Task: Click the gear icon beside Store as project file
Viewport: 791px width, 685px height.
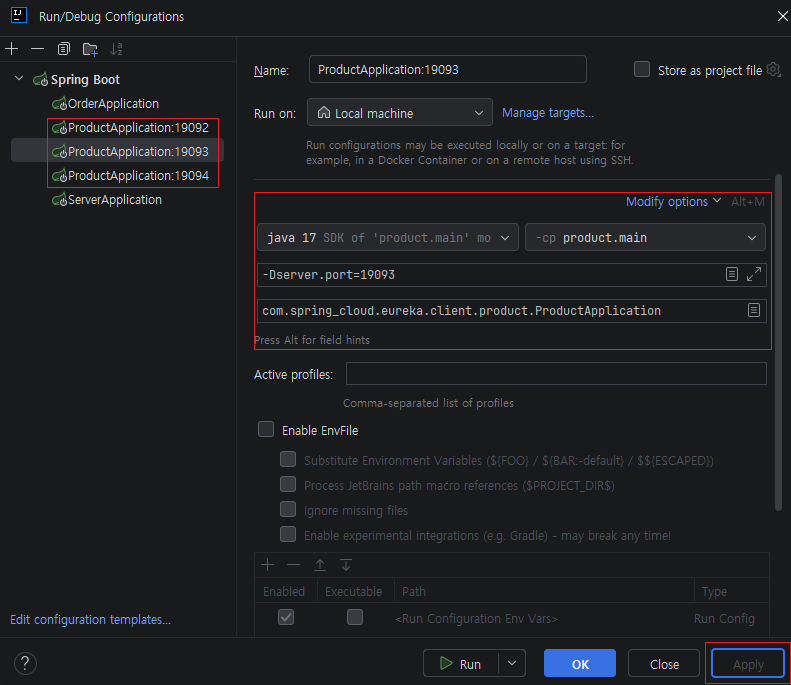Action: tap(773, 70)
